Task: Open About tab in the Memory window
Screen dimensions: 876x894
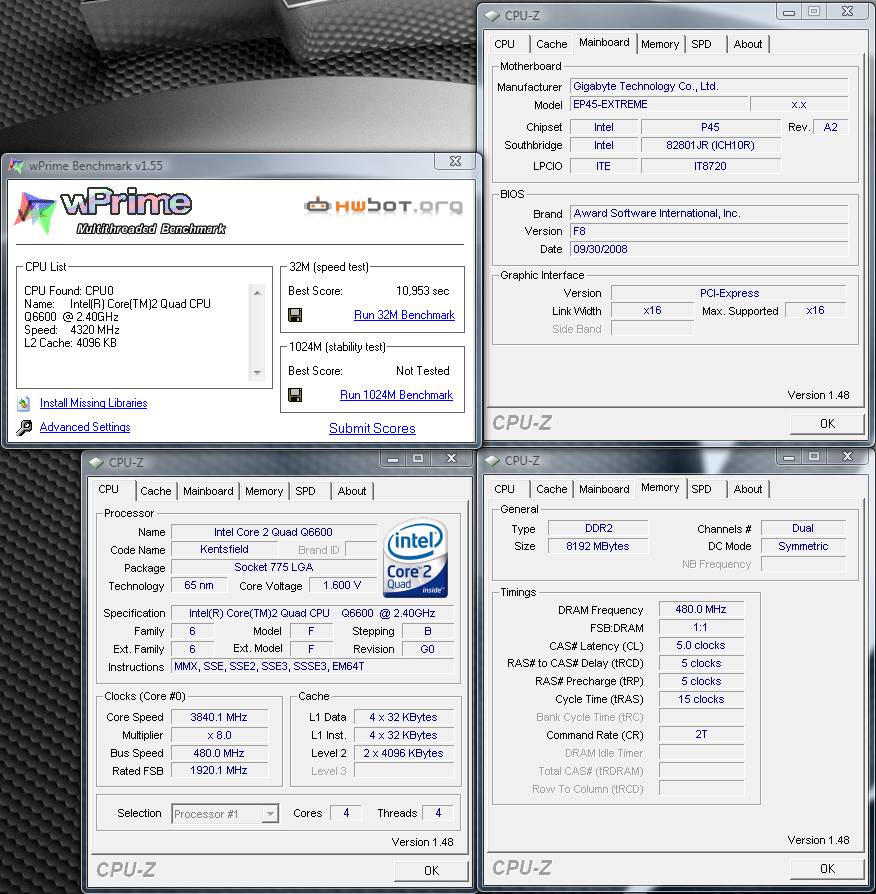Action: 748,489
